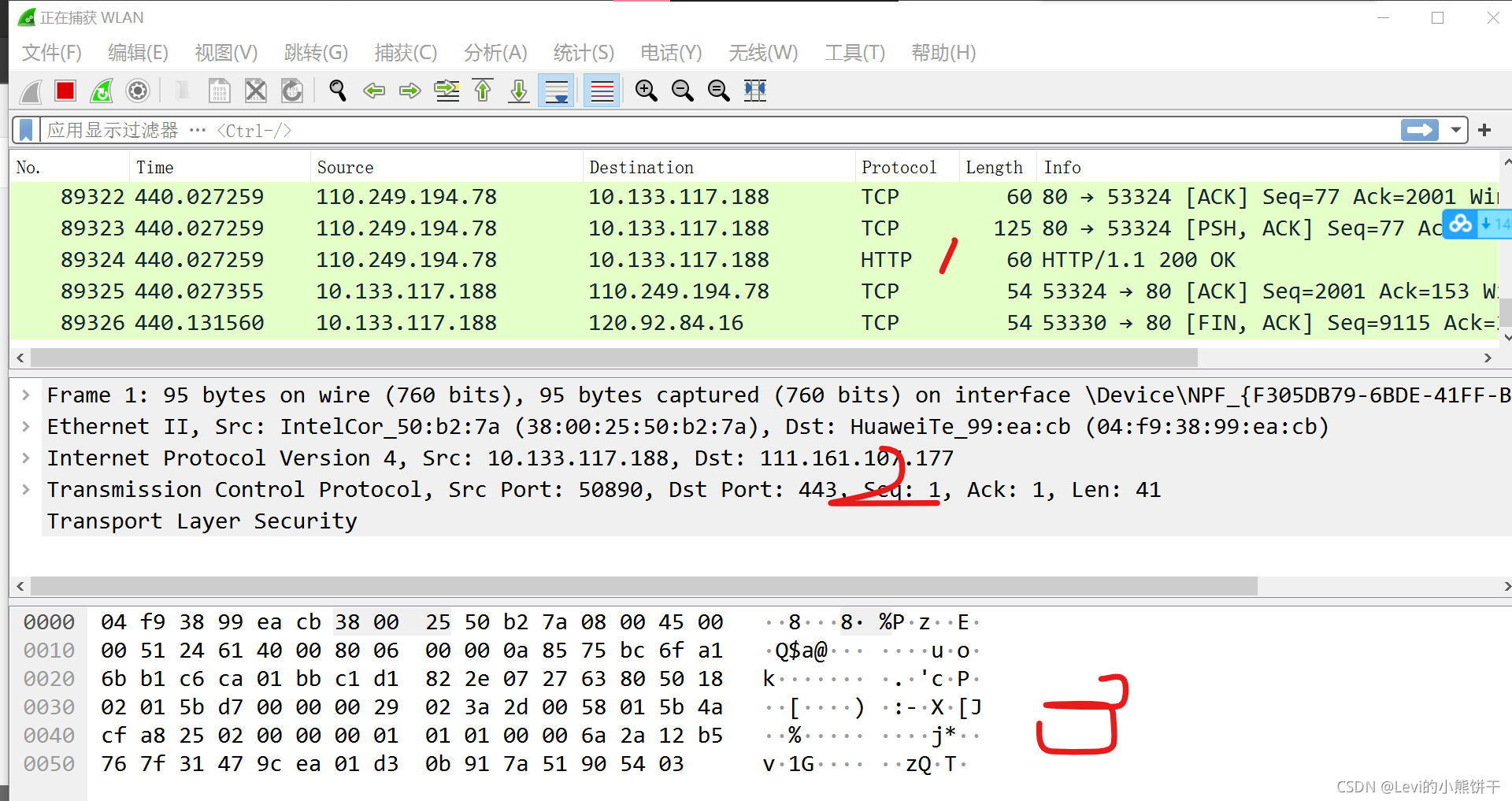Image resolution: width=1512 pixels, height=801 pixels.
Task: Select packet 89323 PSH ACK row
Action: tap(754, 228)
